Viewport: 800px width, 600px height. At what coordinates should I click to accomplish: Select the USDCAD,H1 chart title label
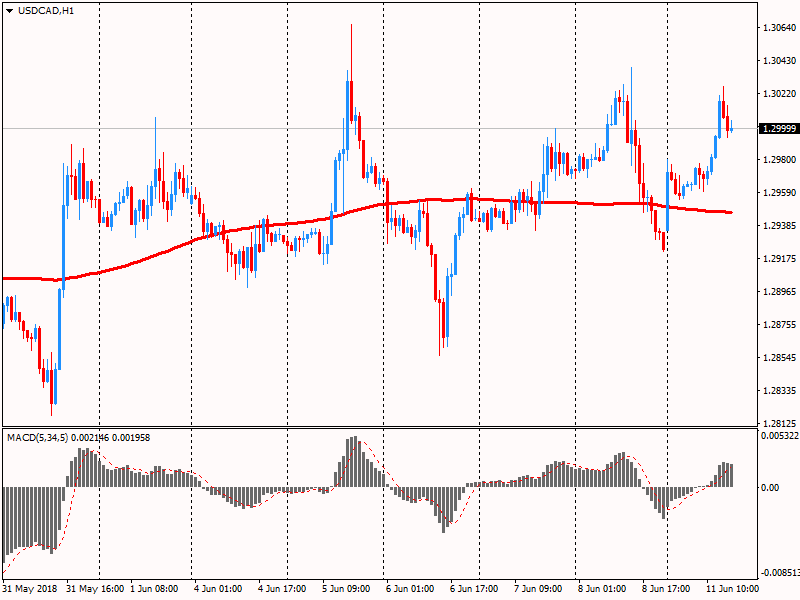(x=46, y=11)
